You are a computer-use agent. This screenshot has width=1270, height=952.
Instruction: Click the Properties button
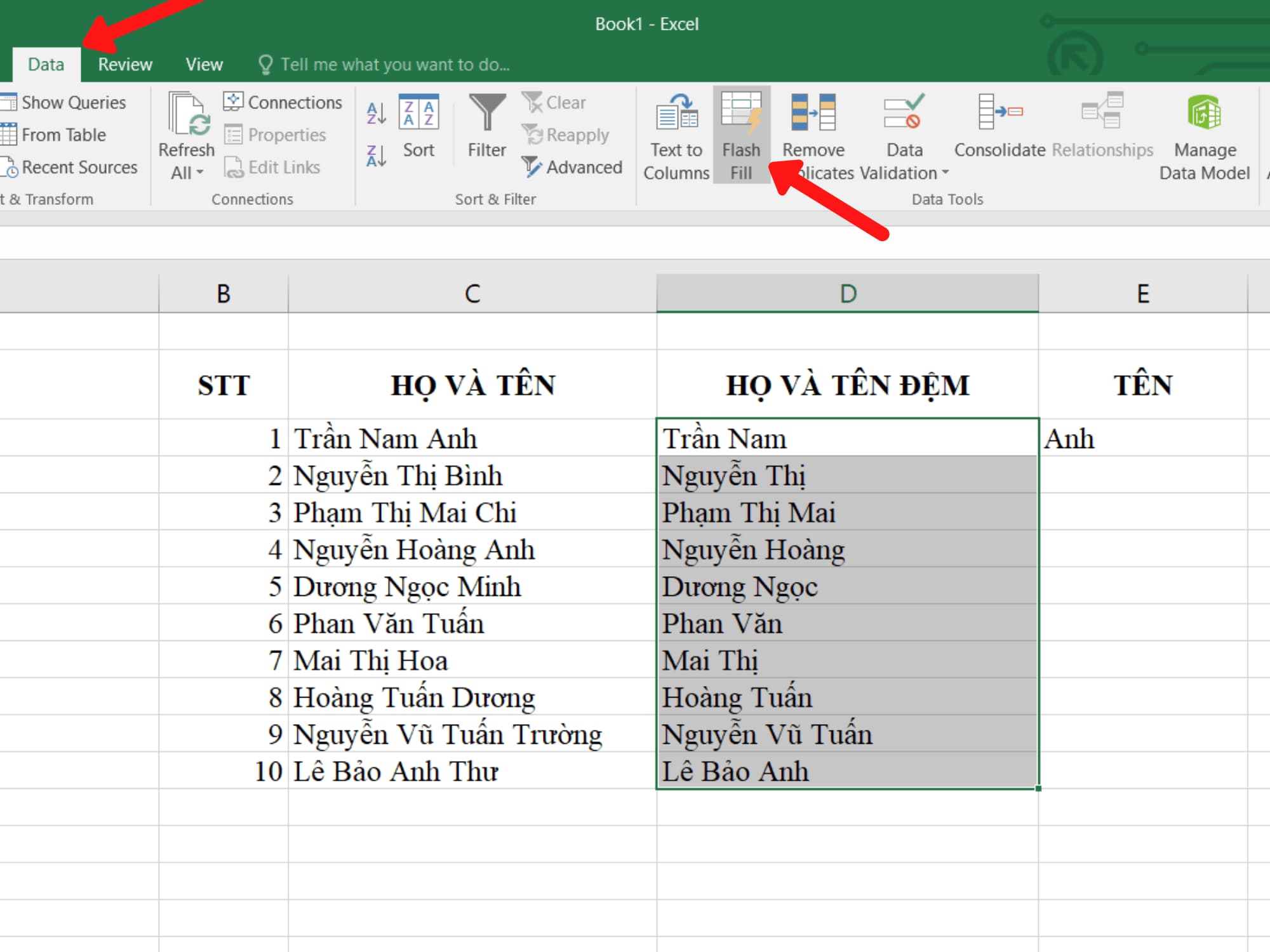275,135
